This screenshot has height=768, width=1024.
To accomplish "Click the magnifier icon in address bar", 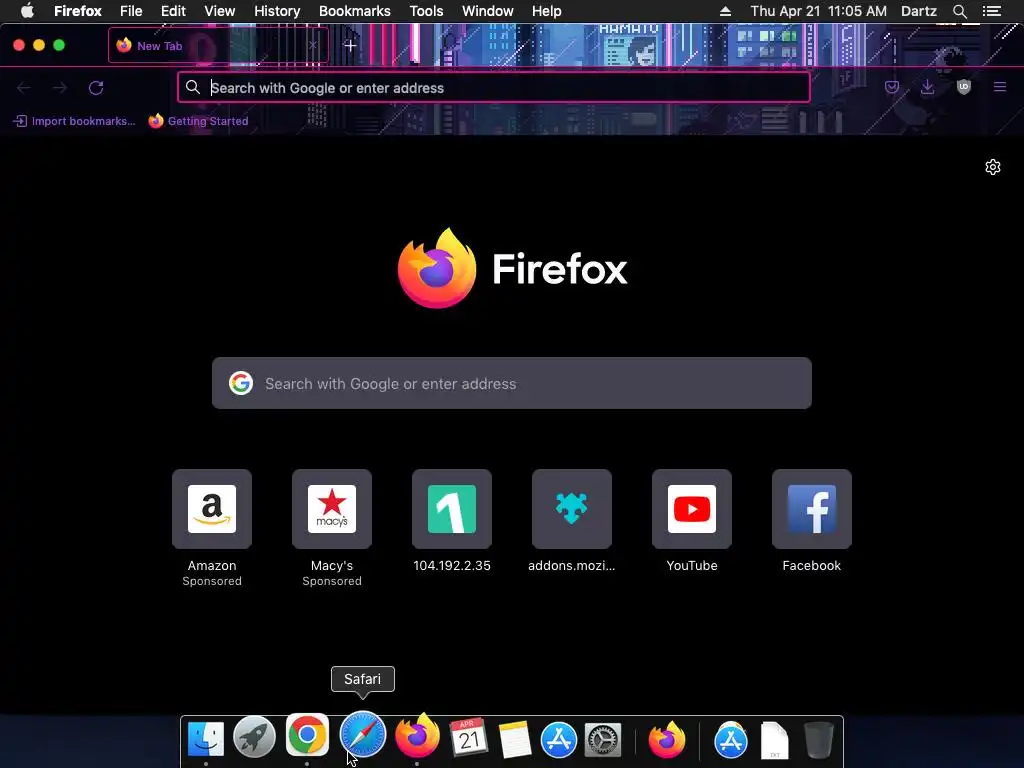I will pos(193,87).
